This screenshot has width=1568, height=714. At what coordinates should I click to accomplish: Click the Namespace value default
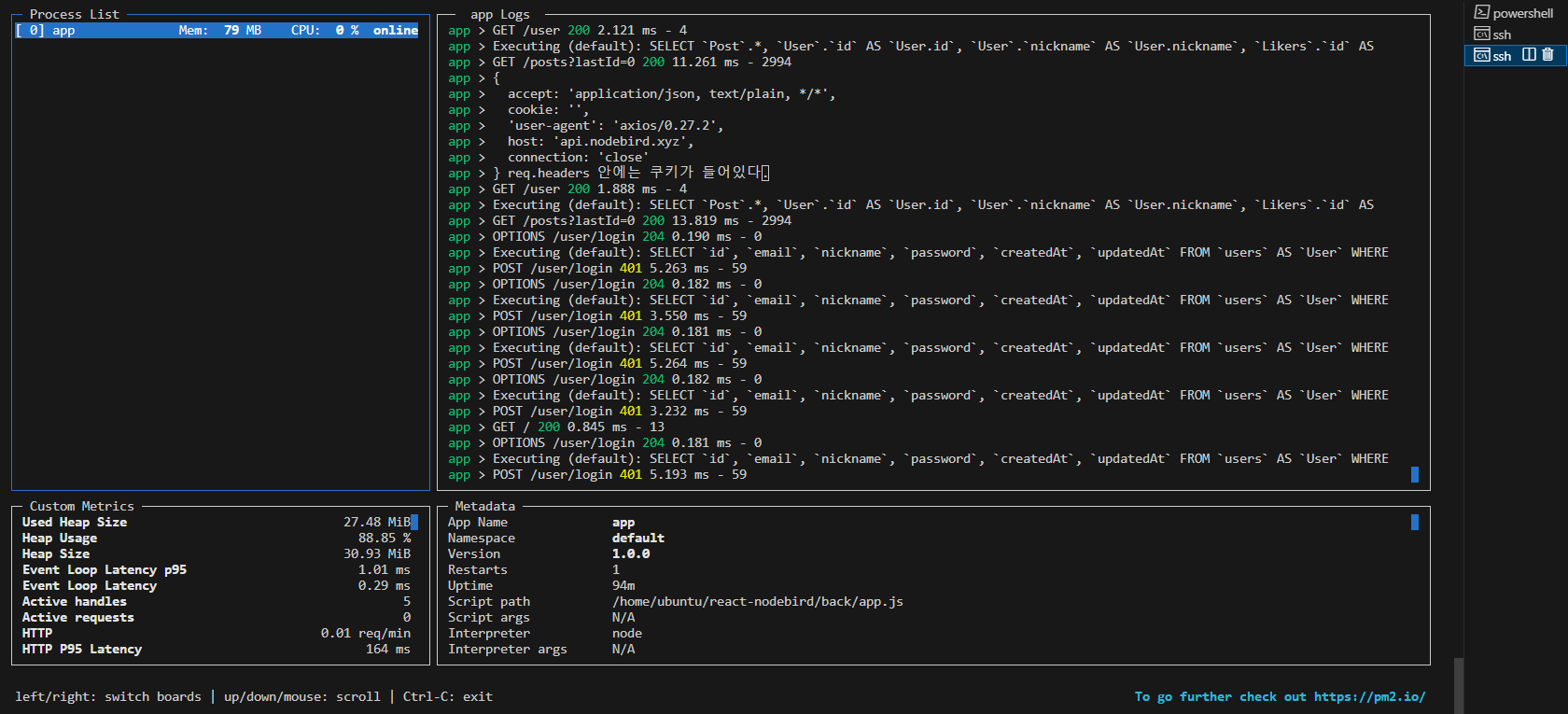(x=638, y=539)
